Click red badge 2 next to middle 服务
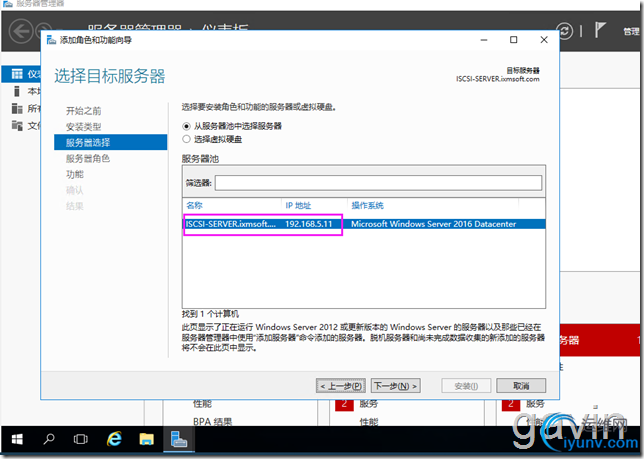The width and height of the screenshot is (644, 459). 344,404
